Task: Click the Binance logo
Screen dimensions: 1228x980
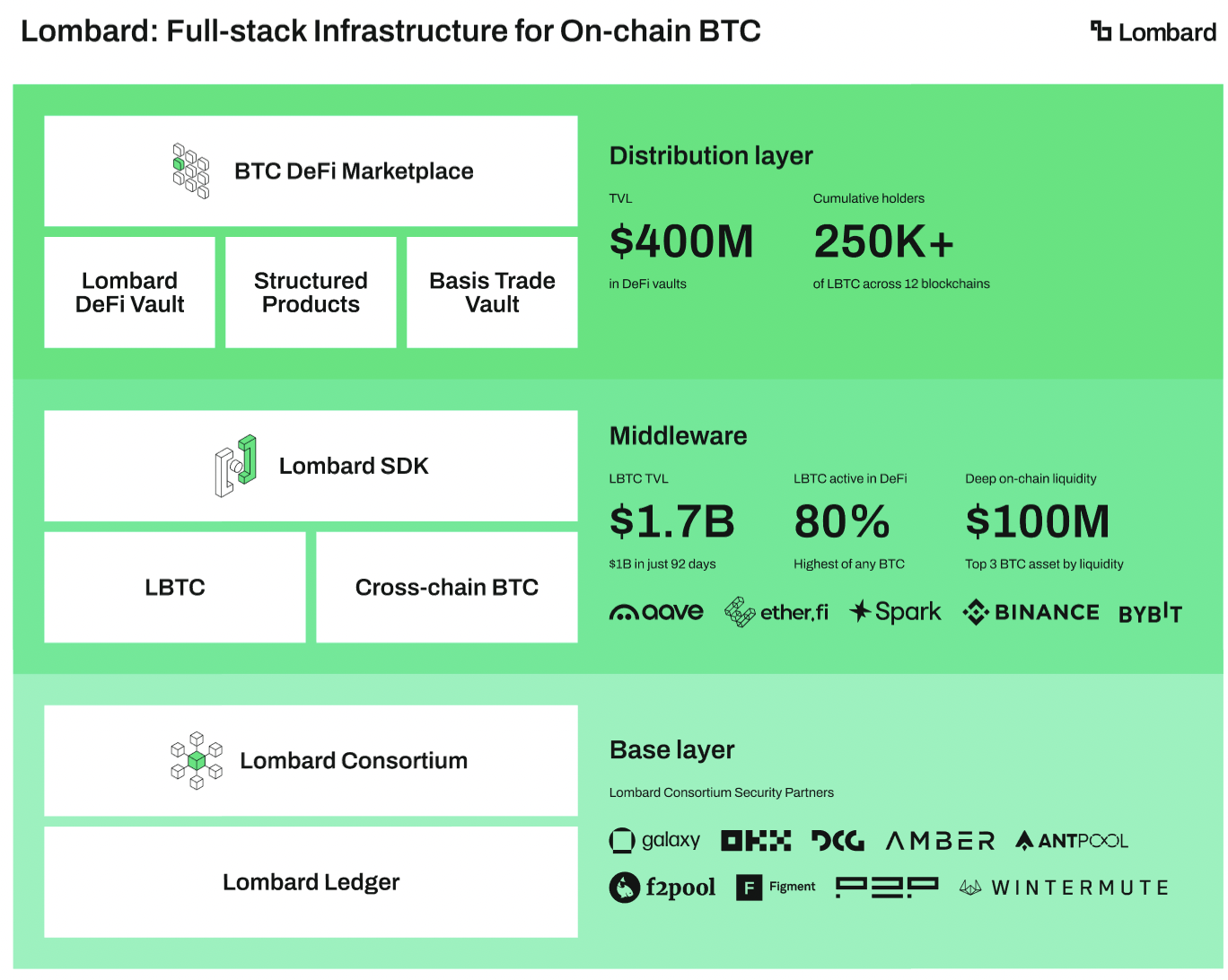Action: tap(1031, 612)
